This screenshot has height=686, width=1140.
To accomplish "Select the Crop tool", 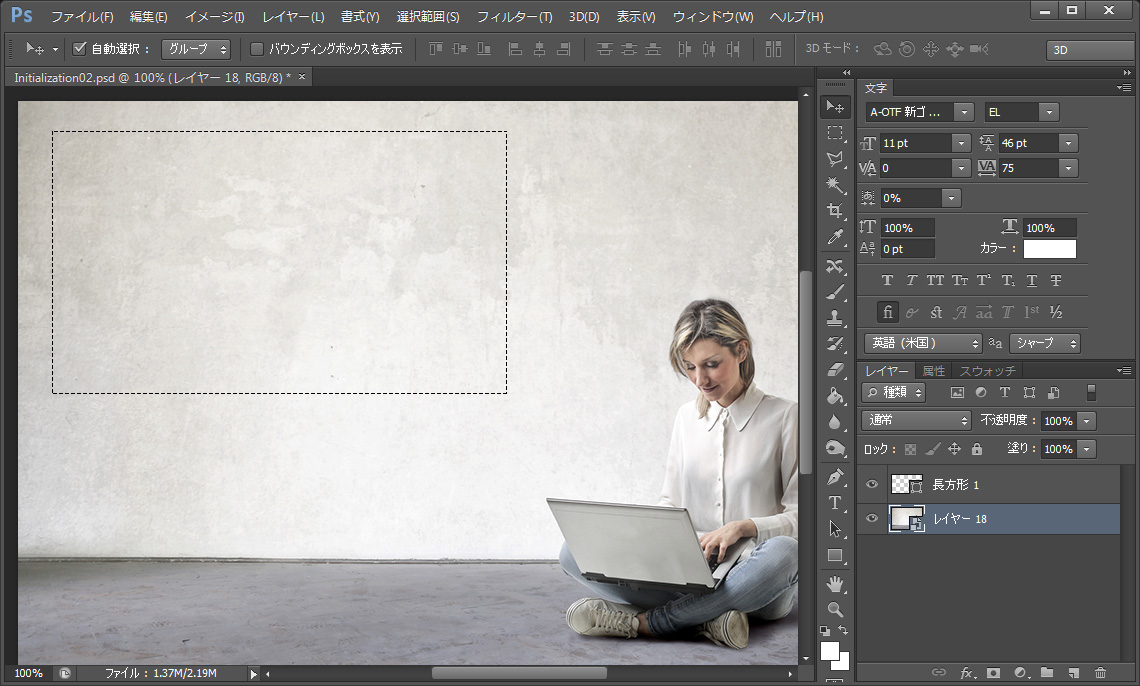I will (x=835, y=211).
